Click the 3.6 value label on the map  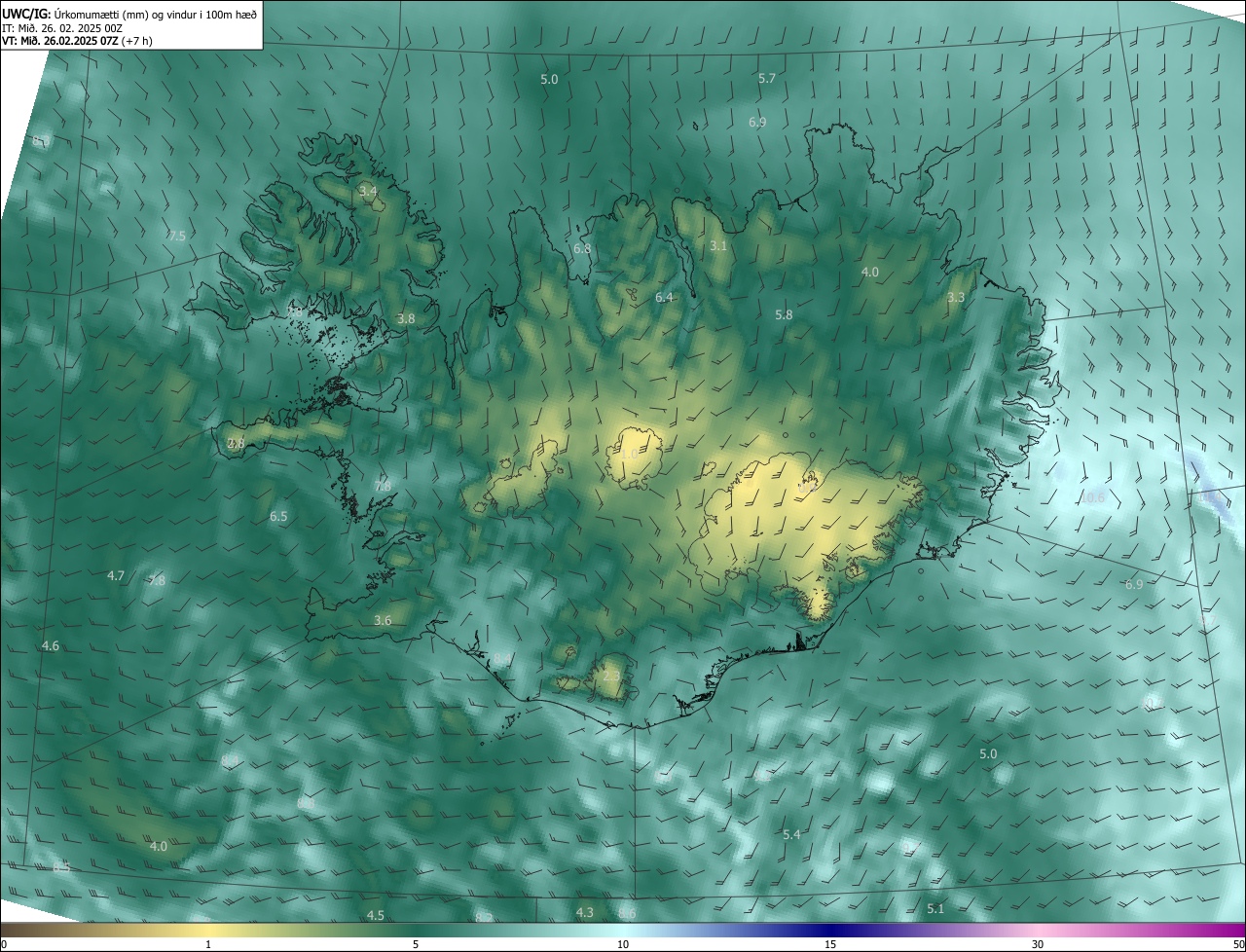(383, 621)
